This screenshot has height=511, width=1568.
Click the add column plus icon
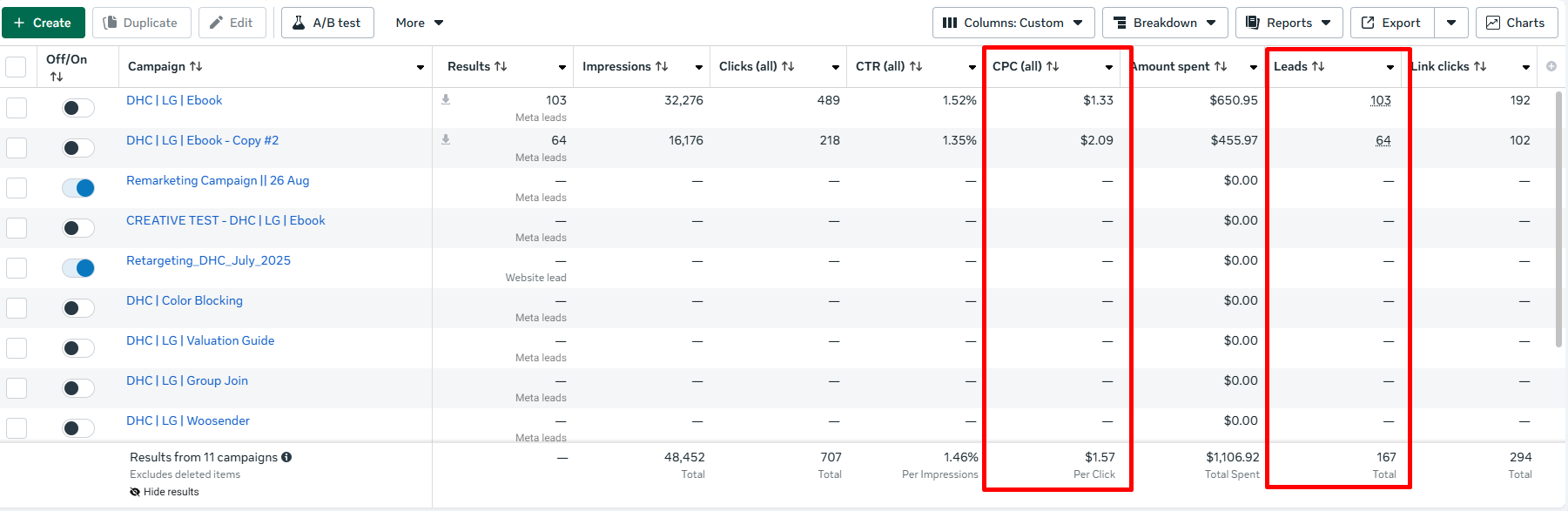(1551, 66)
